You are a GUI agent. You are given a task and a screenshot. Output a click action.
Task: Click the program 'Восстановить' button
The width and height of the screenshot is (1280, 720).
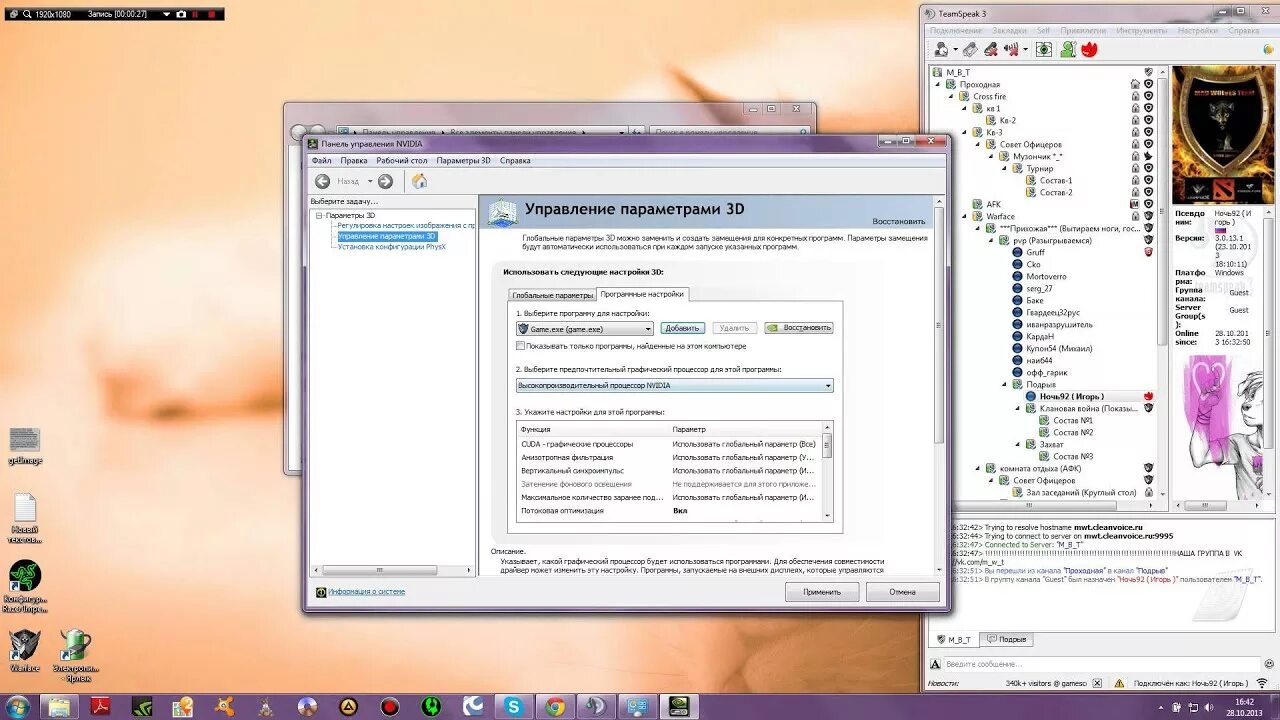pyautogui.click(x=799, y=328)
